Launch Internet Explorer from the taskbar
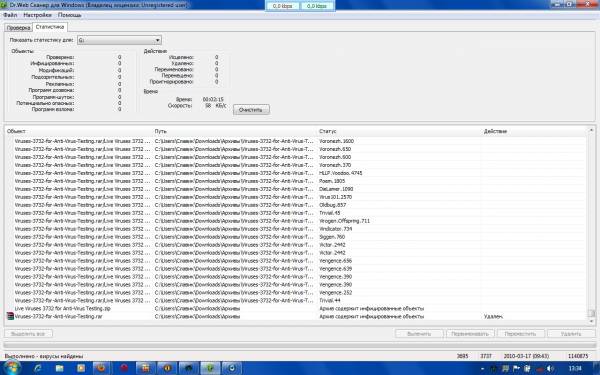 tap(38, 368)
